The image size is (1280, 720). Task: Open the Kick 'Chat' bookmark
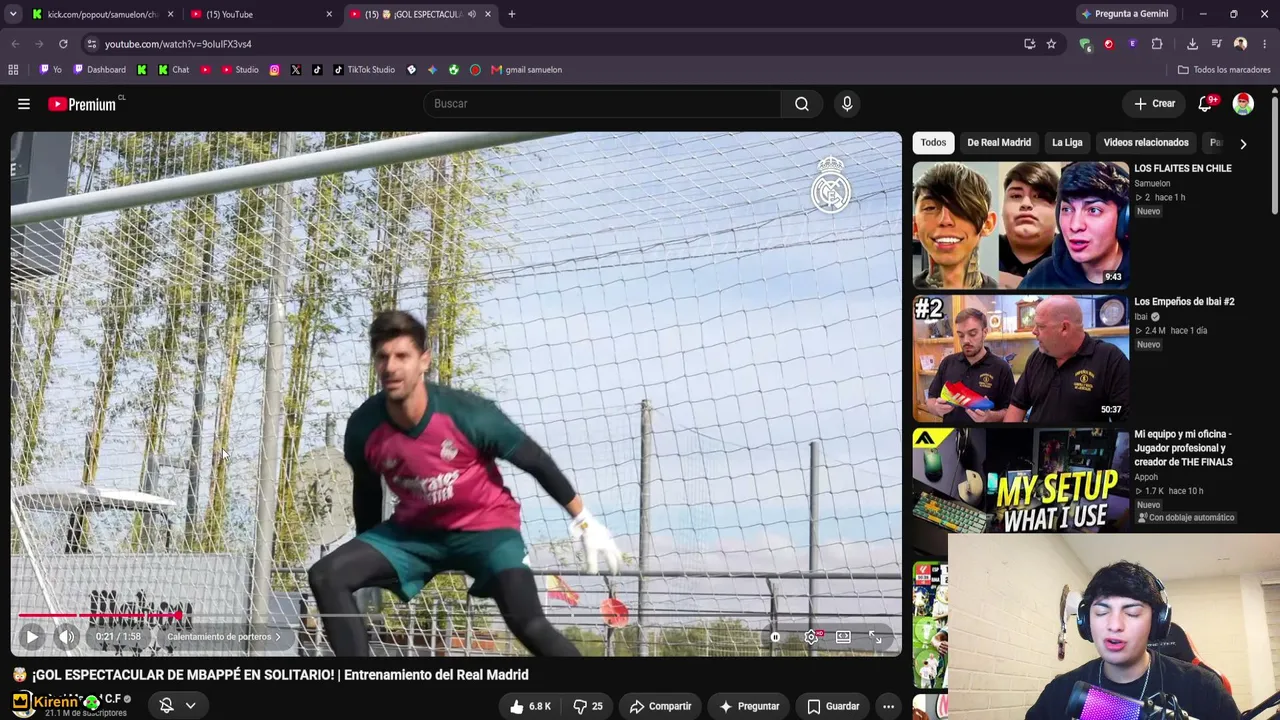click(x=173, y=70)
